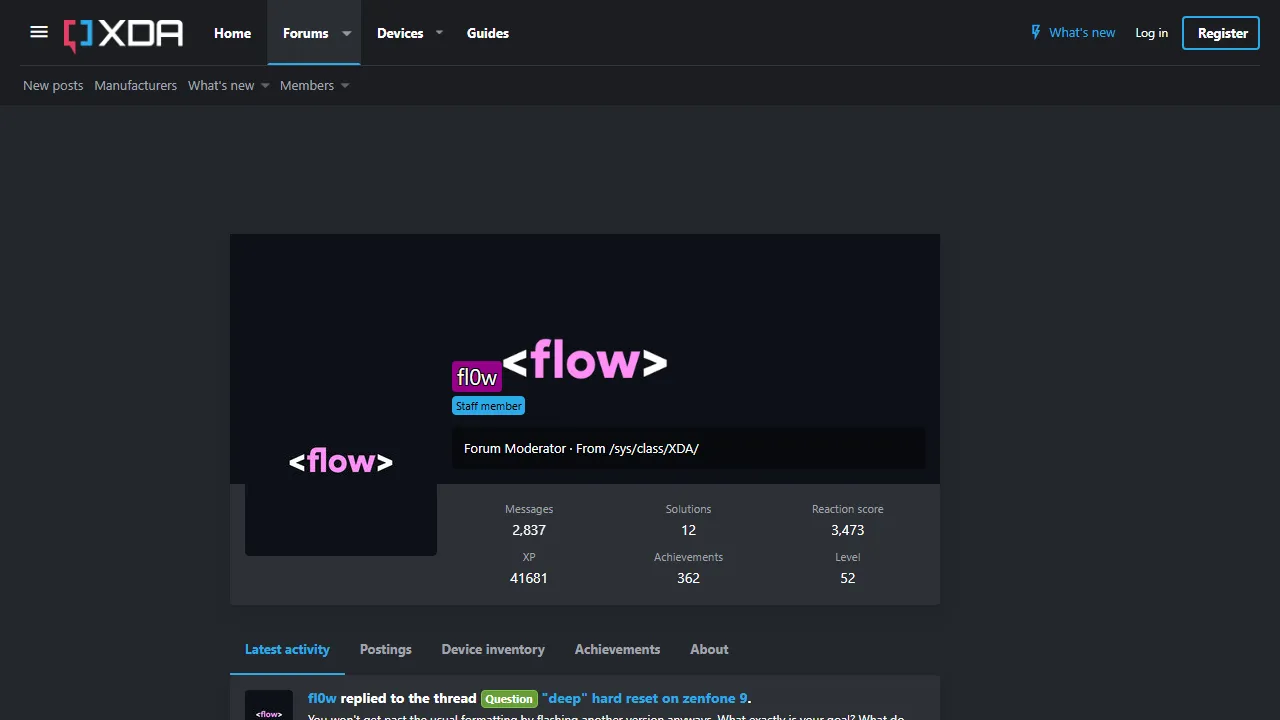The image size is (1280, 720).
Task: Expand the Members dropdown arrow
Action: (x=345, y=86)
